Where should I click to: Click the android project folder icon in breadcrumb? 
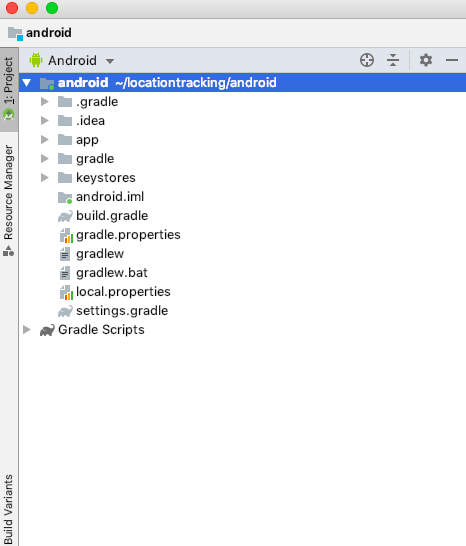[15, 33]
